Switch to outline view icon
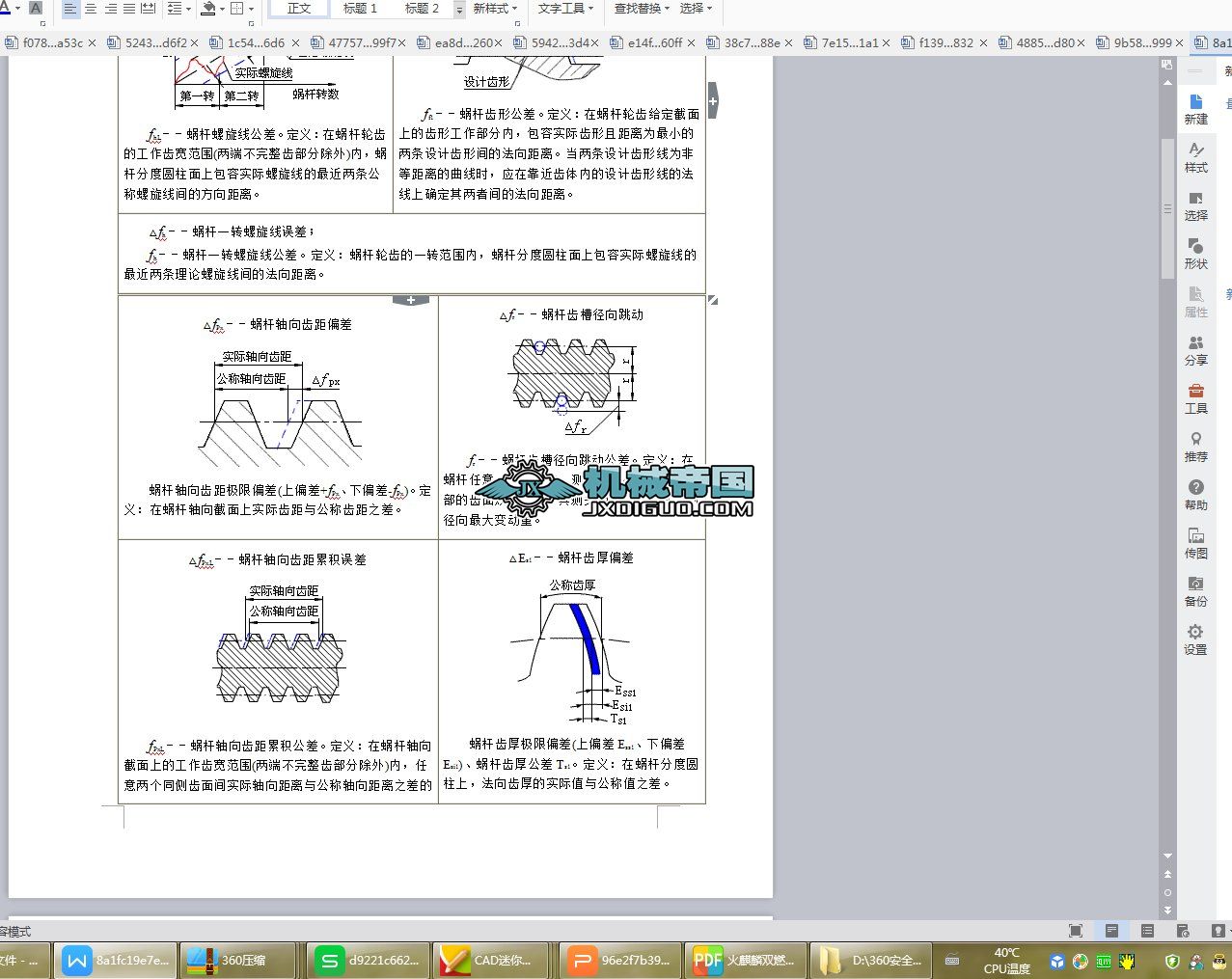The height and width of the screenshot is (979, 1232). pyautogui.click(x=1147, y=931)
